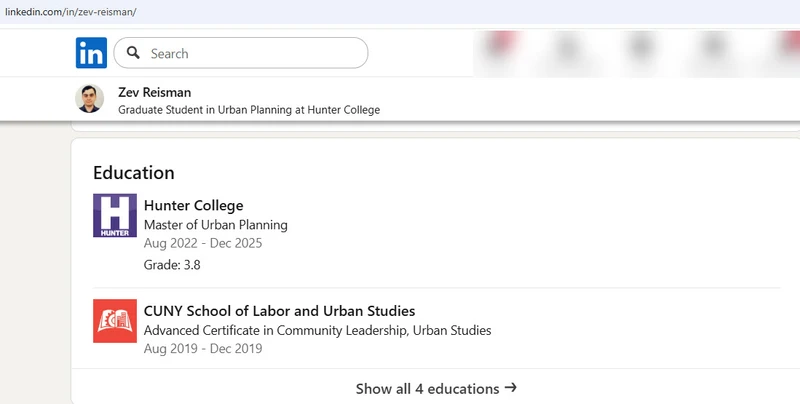
Task: Click the Hunter College purple logo
Action: click(x=114, y=215)
